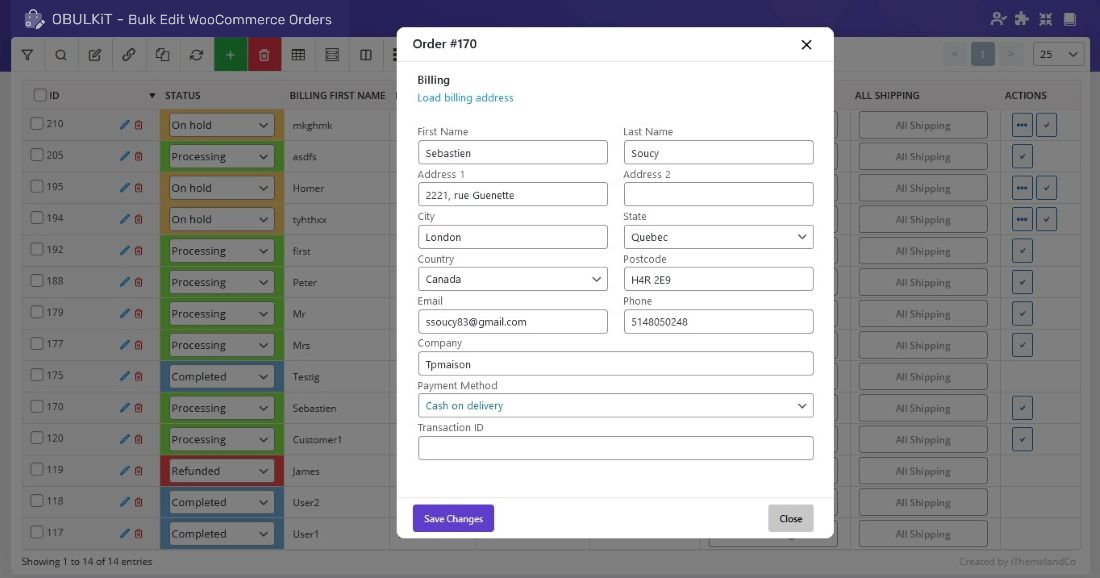Click the link chain icon in toolbar

129,55
